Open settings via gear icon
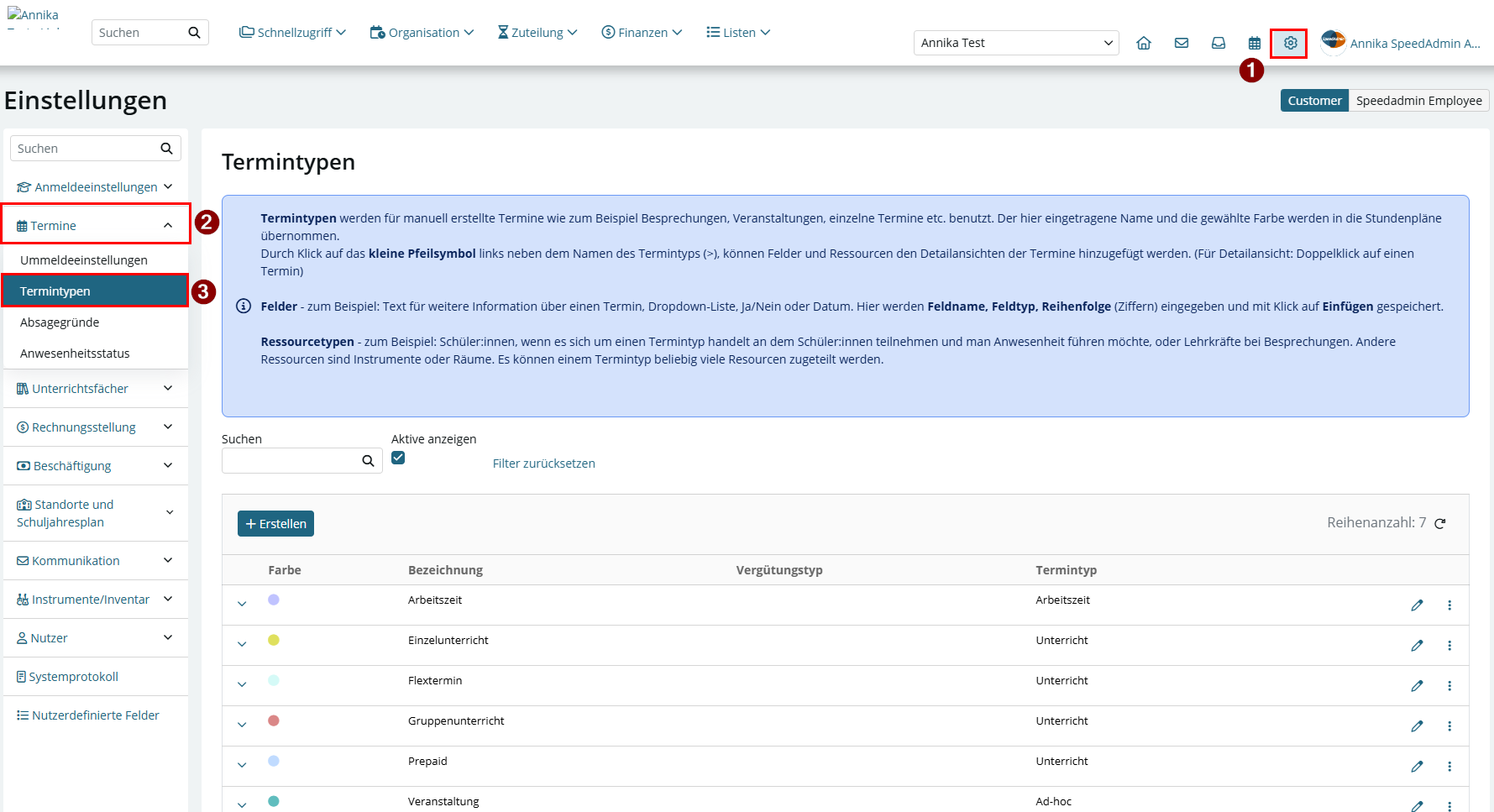The height and width of the screenshot is (812, 1494). 1290,43
